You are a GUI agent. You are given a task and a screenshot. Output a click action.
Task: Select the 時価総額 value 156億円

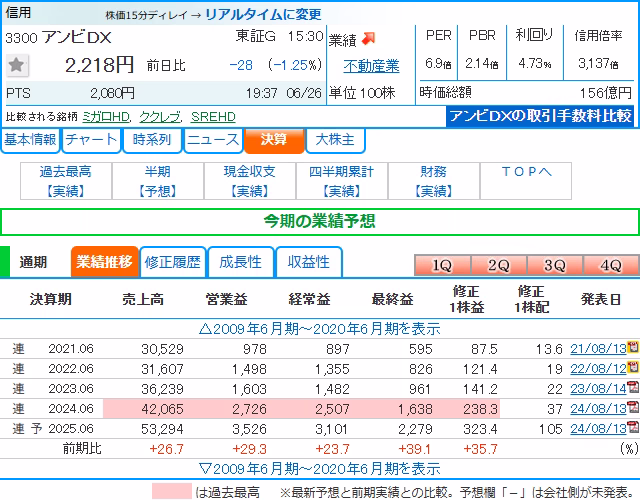606,93
